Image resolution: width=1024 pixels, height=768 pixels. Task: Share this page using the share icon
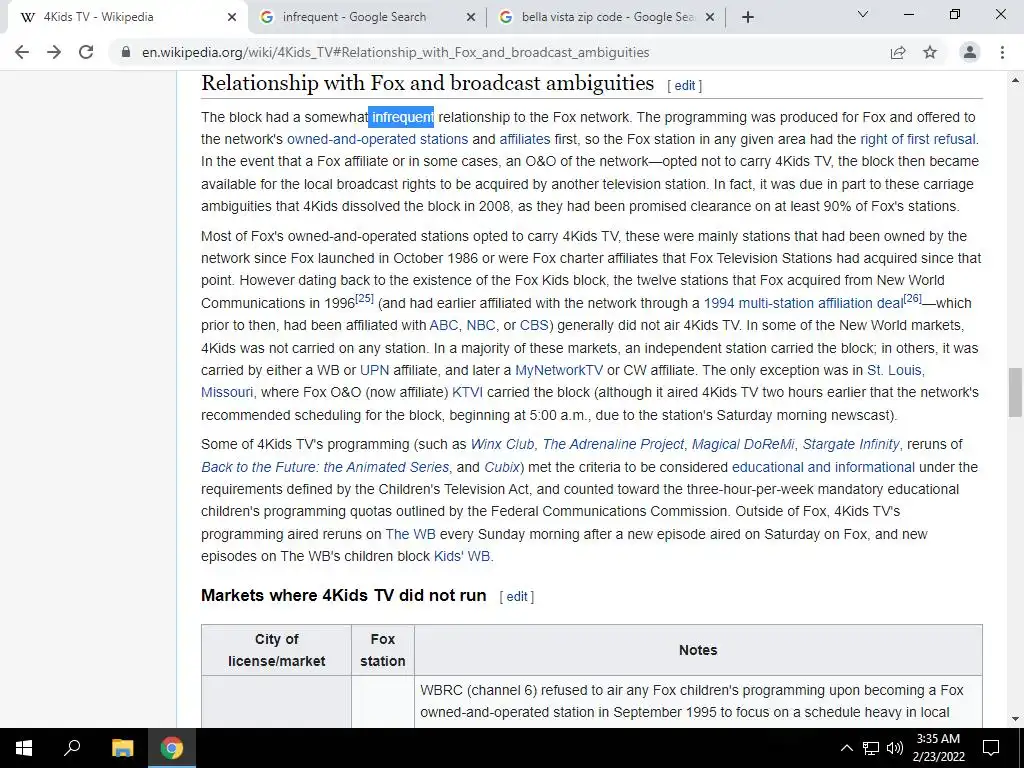(898, 52)
